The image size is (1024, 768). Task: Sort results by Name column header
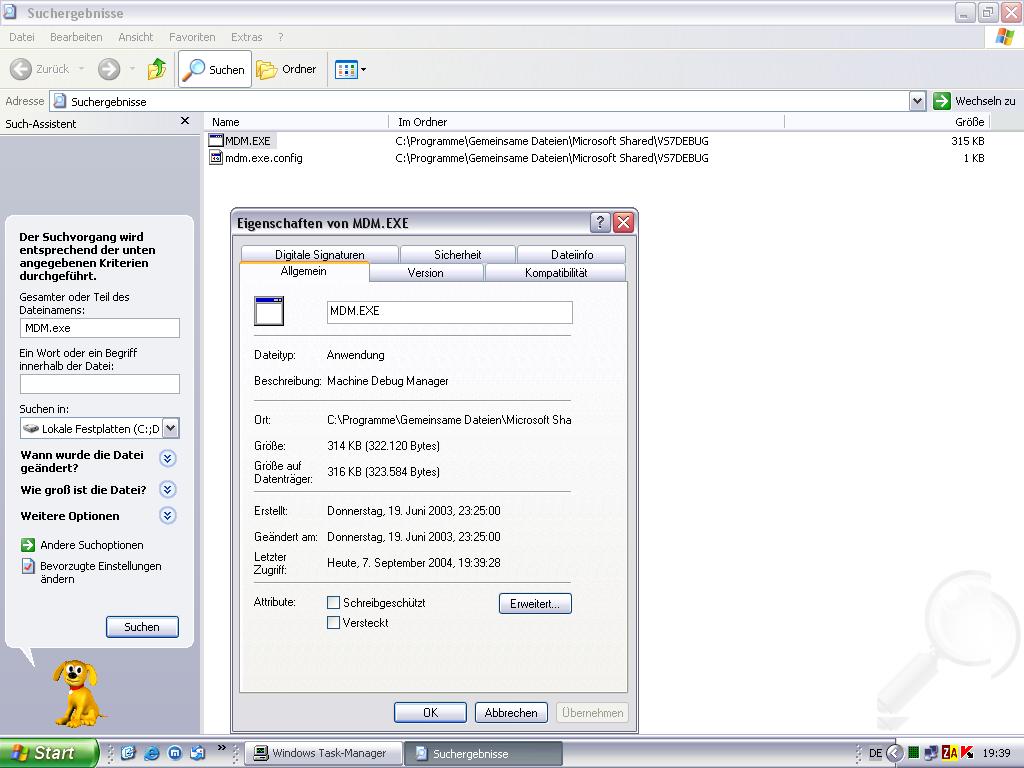[296, 121]
